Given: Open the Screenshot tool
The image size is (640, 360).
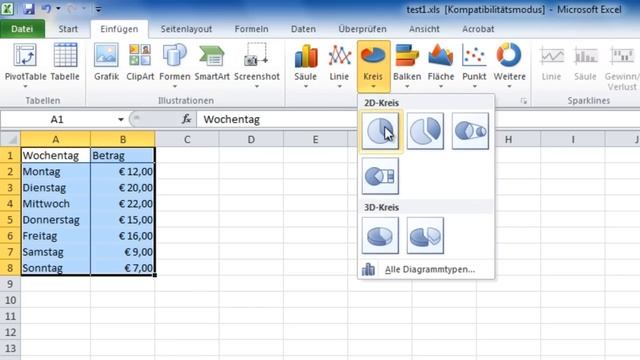Looking at the screenshot, I should pos(257,65).
